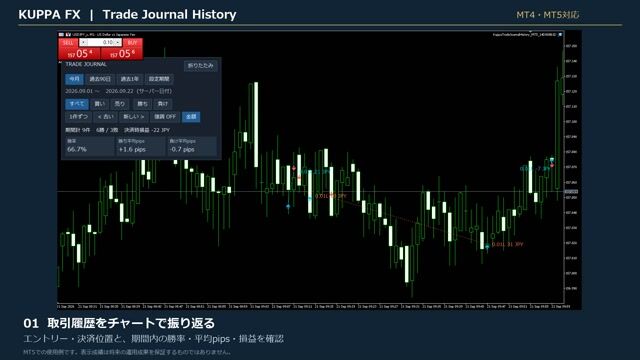Click the cyan trade marker at the far-right candles
The height and width of the screenshot is (360, 640).
552,160
